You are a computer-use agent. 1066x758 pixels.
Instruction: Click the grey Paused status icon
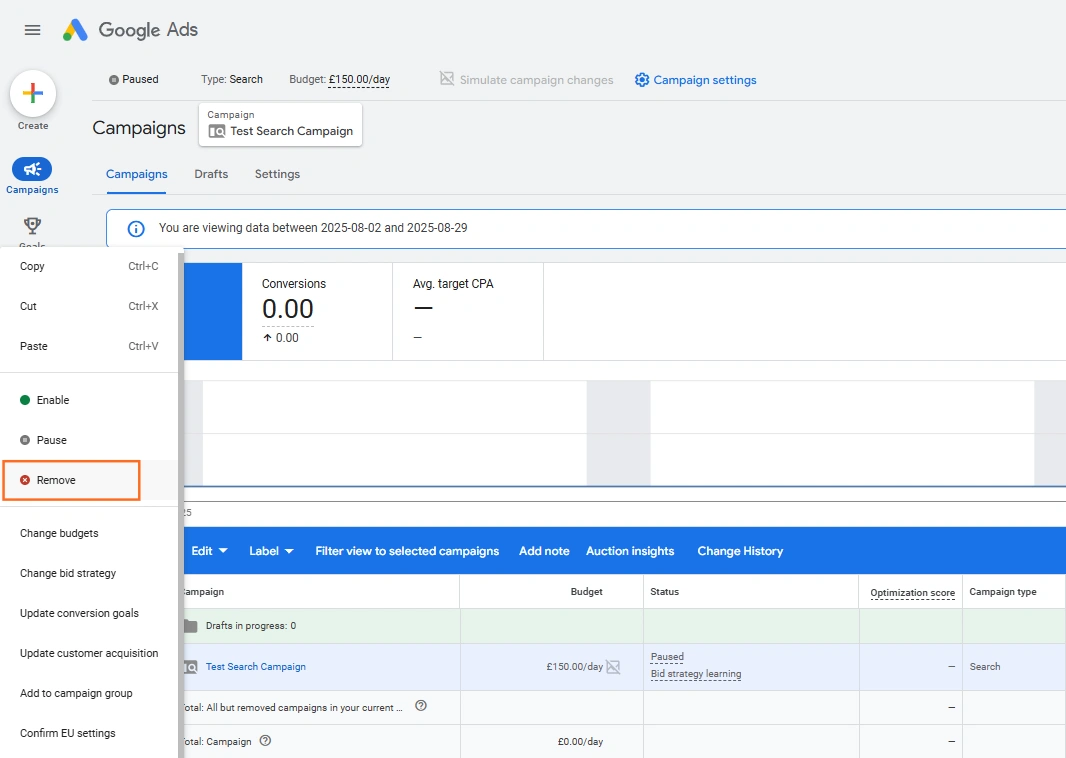coord(114,80)
